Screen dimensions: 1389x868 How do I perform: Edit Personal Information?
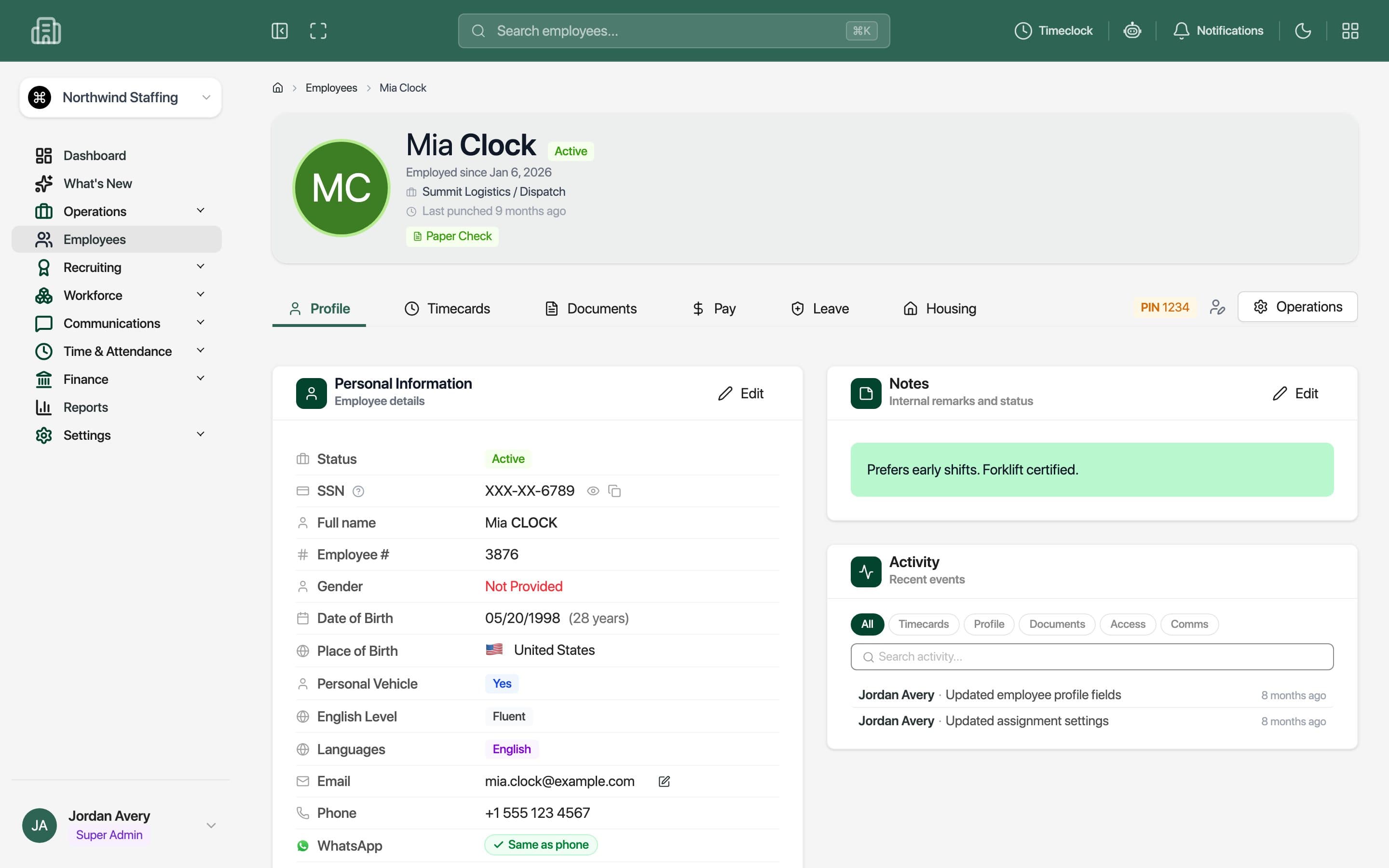tap(740, 393)
